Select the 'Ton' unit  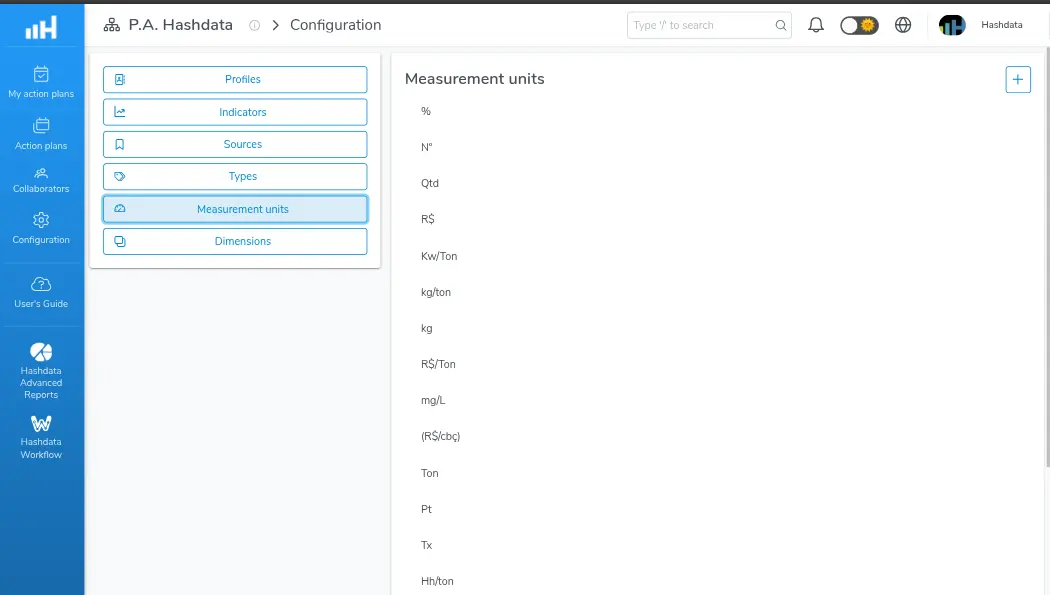click(430, 473)
